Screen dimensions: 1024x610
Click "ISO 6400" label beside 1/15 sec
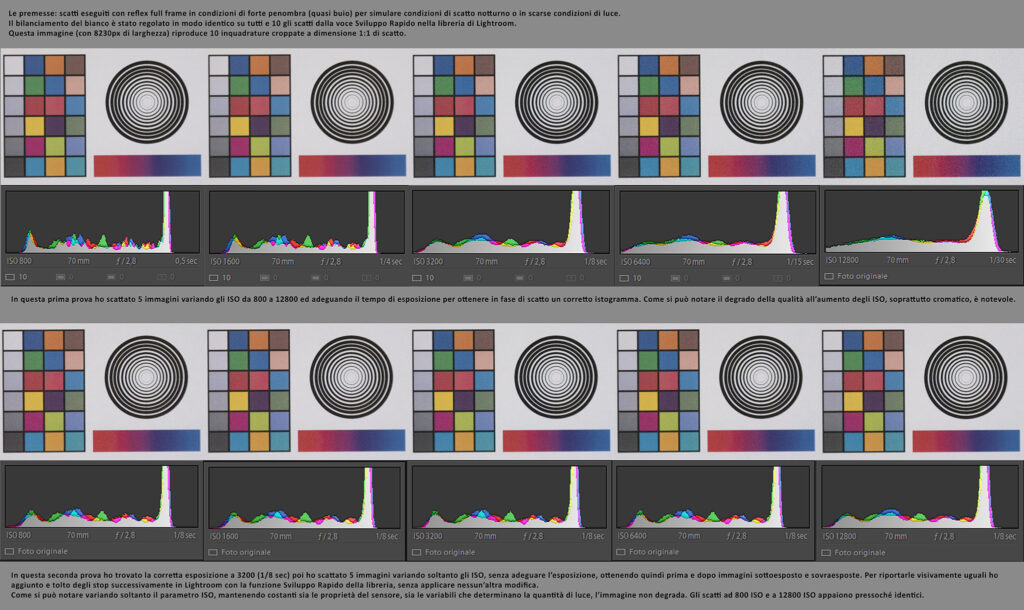(635, 262)
